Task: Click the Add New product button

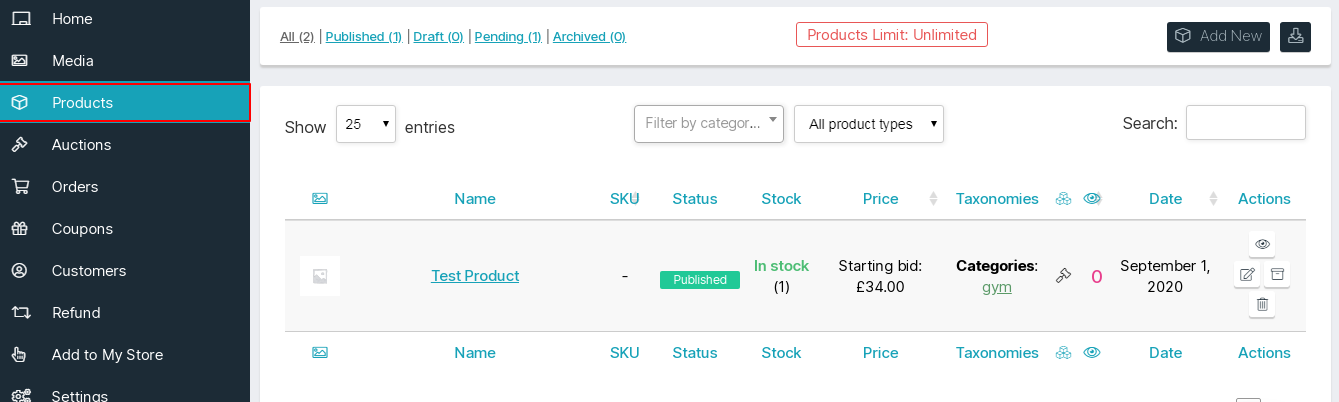Action: pyautogui.click(x=1218, y=36)
